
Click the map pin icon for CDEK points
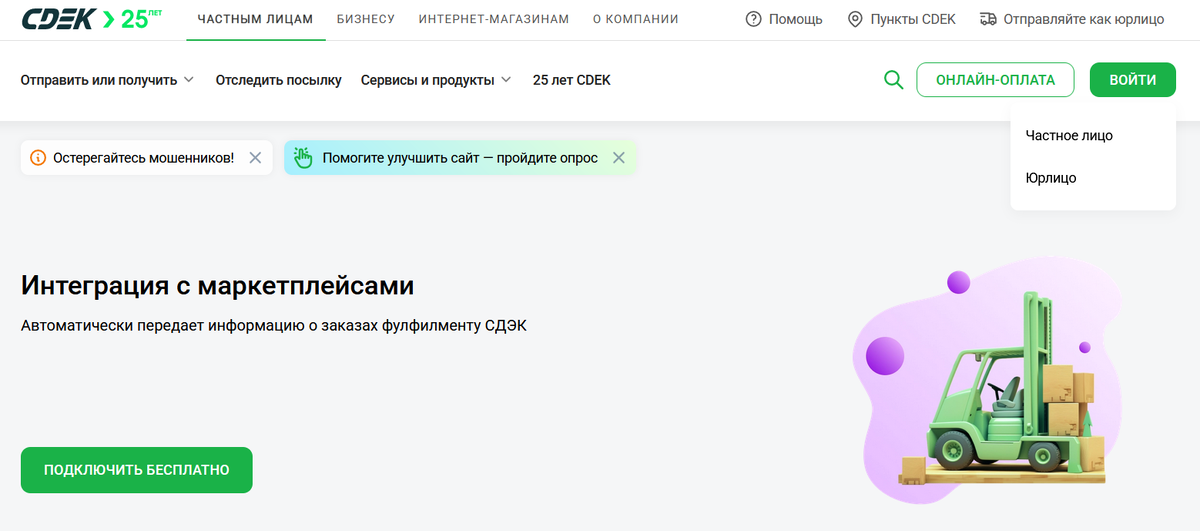point(855,19)
